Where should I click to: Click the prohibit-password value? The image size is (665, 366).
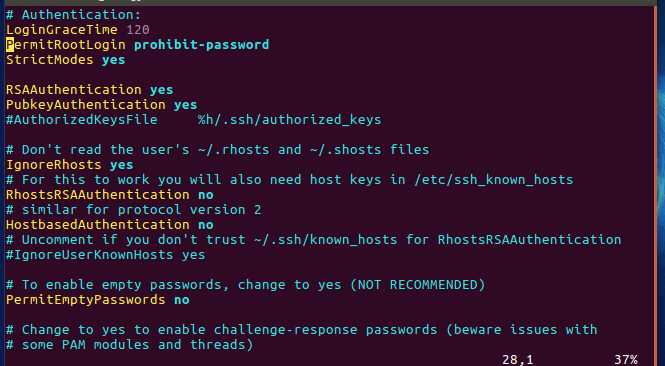[x=202, y=45]
